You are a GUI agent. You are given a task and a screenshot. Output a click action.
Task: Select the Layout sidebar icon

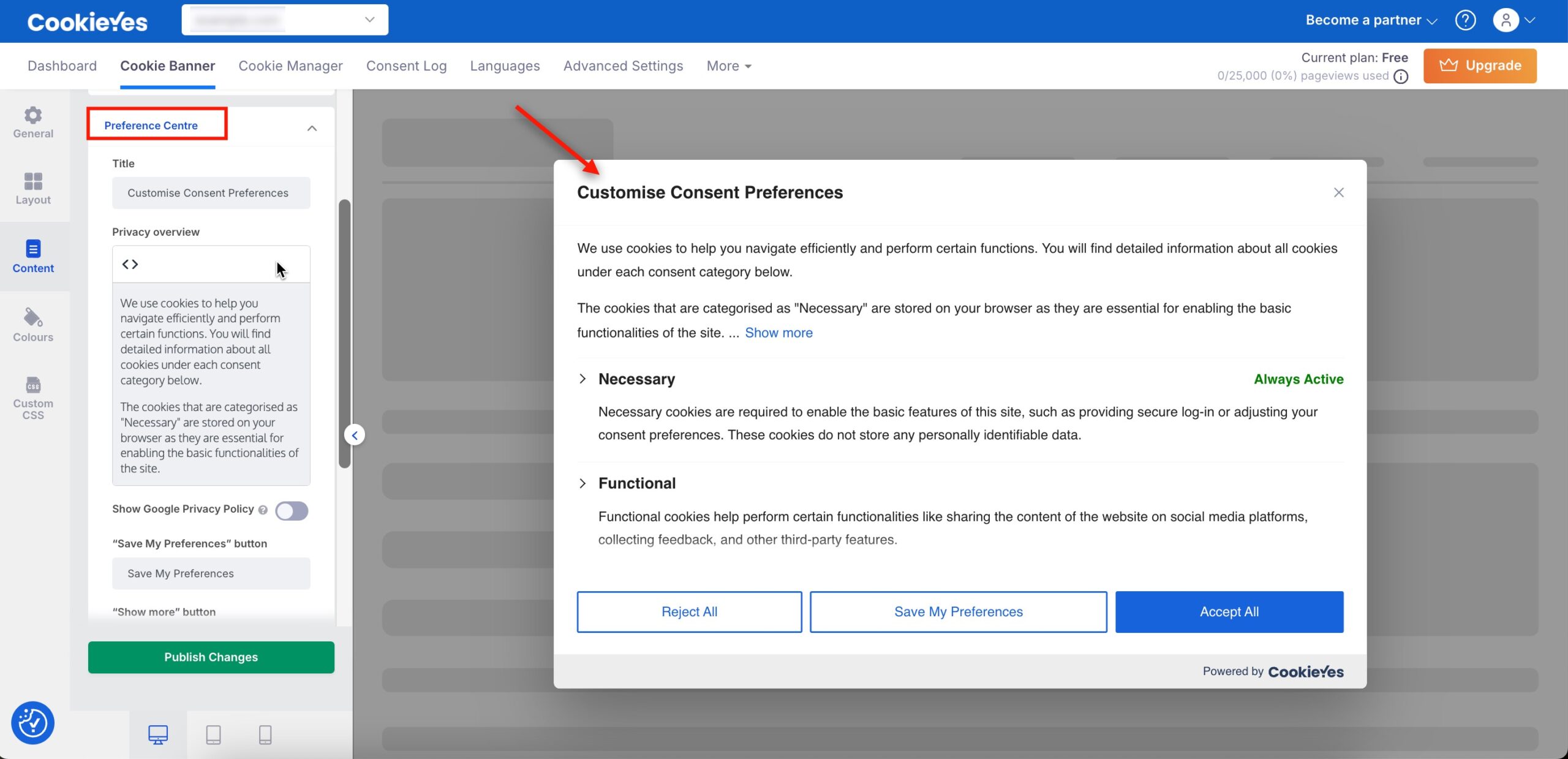click(x=33, y=188)
